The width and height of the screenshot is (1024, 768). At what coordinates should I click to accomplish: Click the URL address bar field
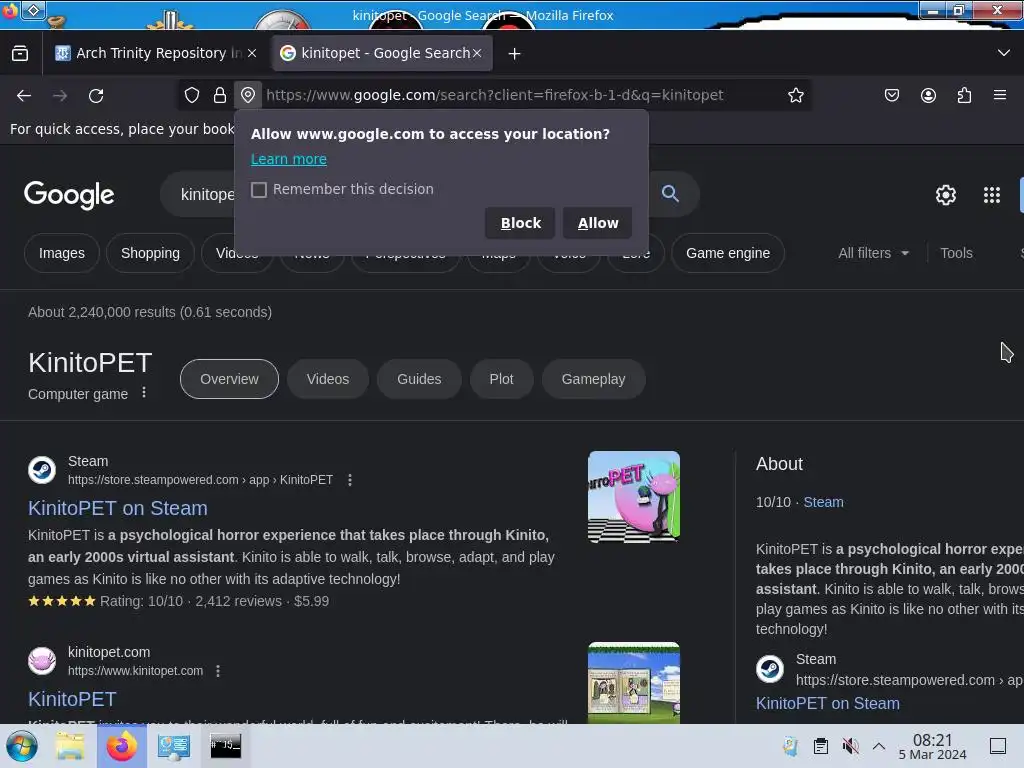pos(494,95)
